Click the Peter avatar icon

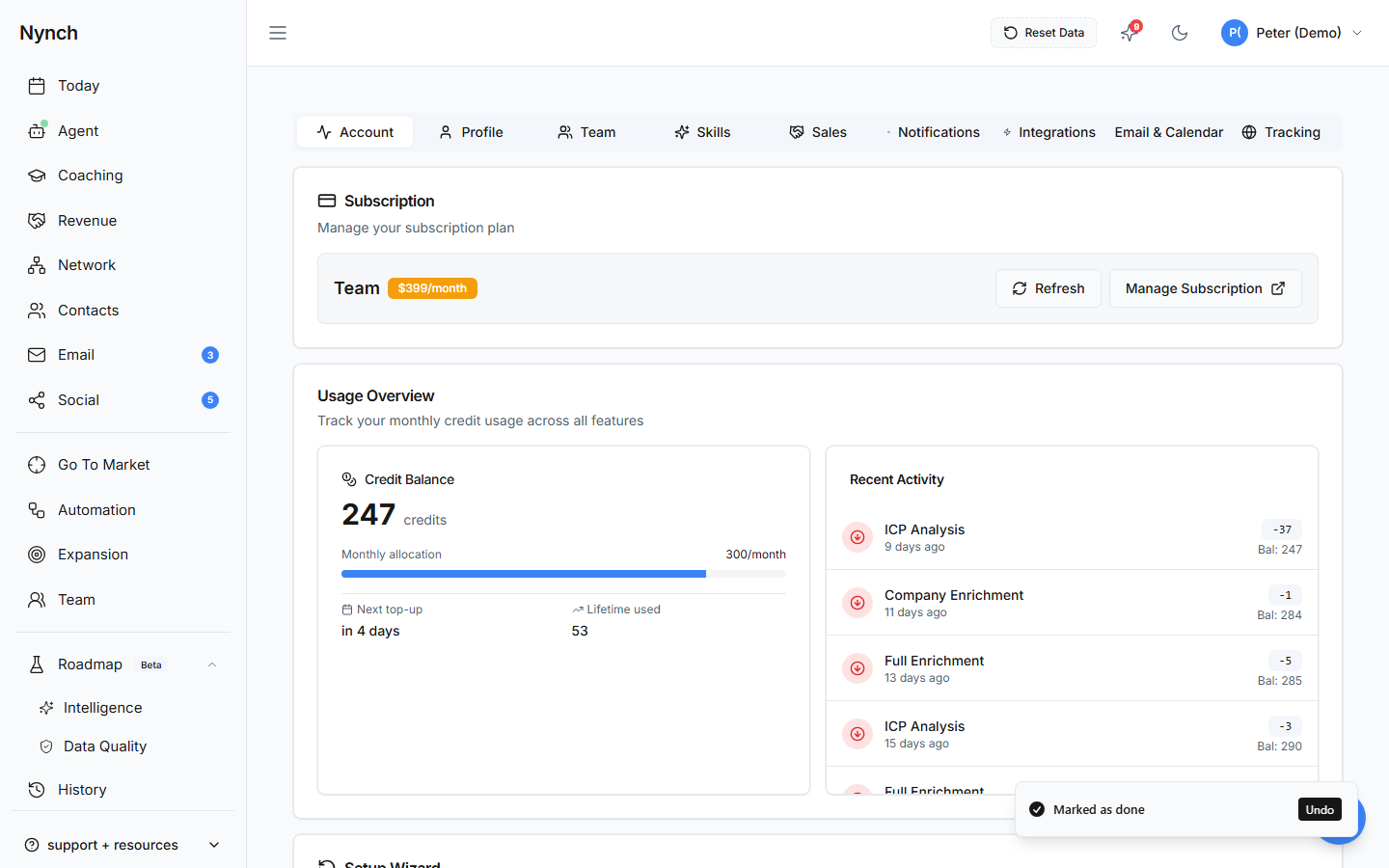tap(1235, 33)
